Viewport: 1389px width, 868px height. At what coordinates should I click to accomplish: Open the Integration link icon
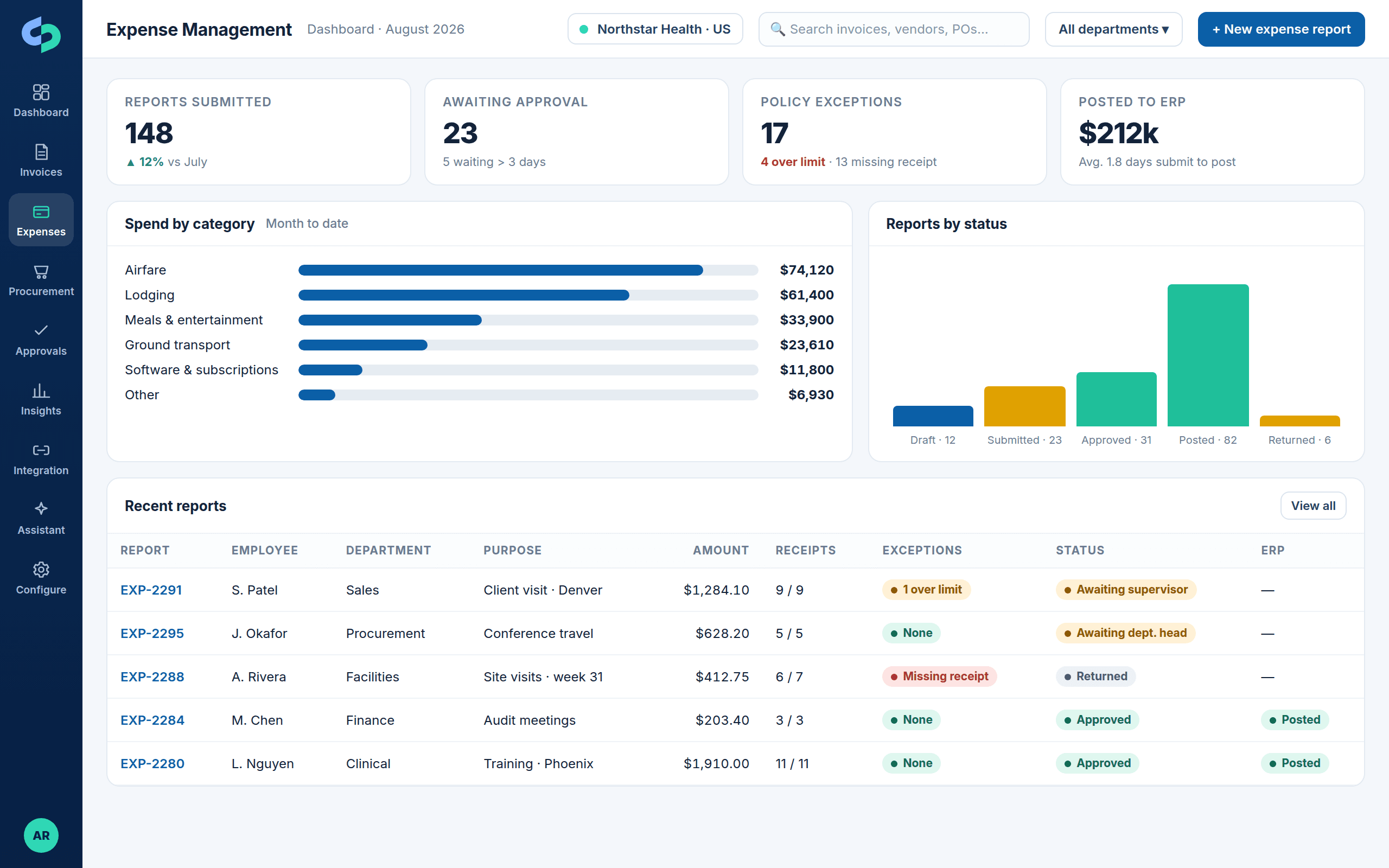pos(41,450)
